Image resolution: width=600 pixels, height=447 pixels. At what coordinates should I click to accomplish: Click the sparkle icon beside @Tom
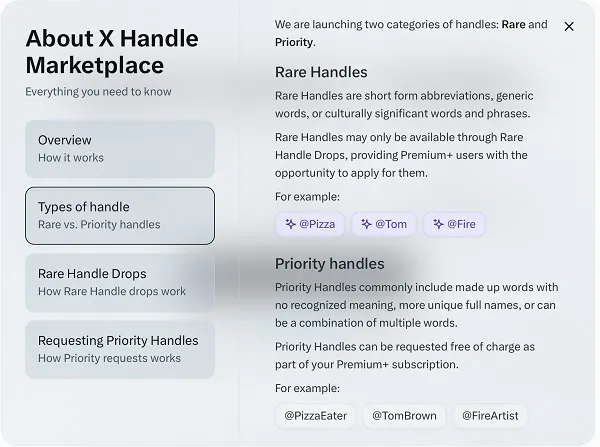[366, 224]
